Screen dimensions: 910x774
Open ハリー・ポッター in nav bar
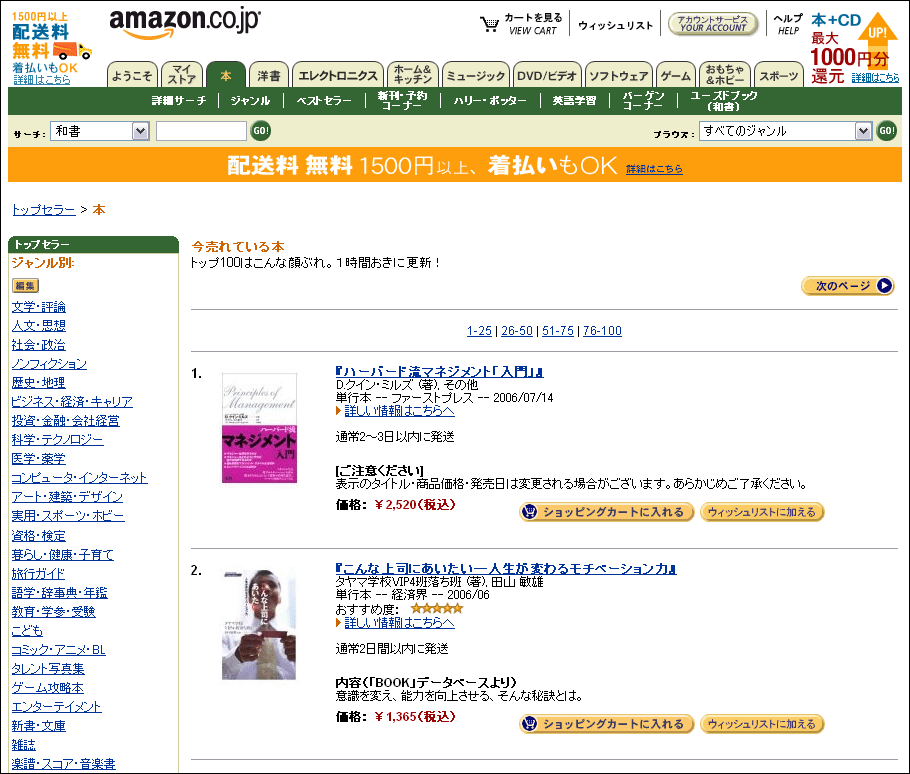tap(490, 101)
